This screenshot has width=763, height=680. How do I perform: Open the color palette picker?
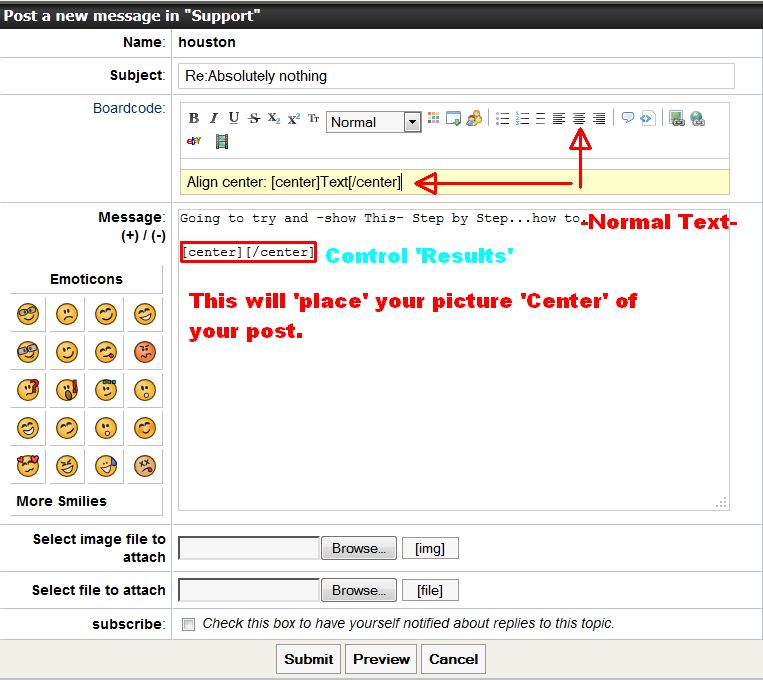[x=433, y=118]
